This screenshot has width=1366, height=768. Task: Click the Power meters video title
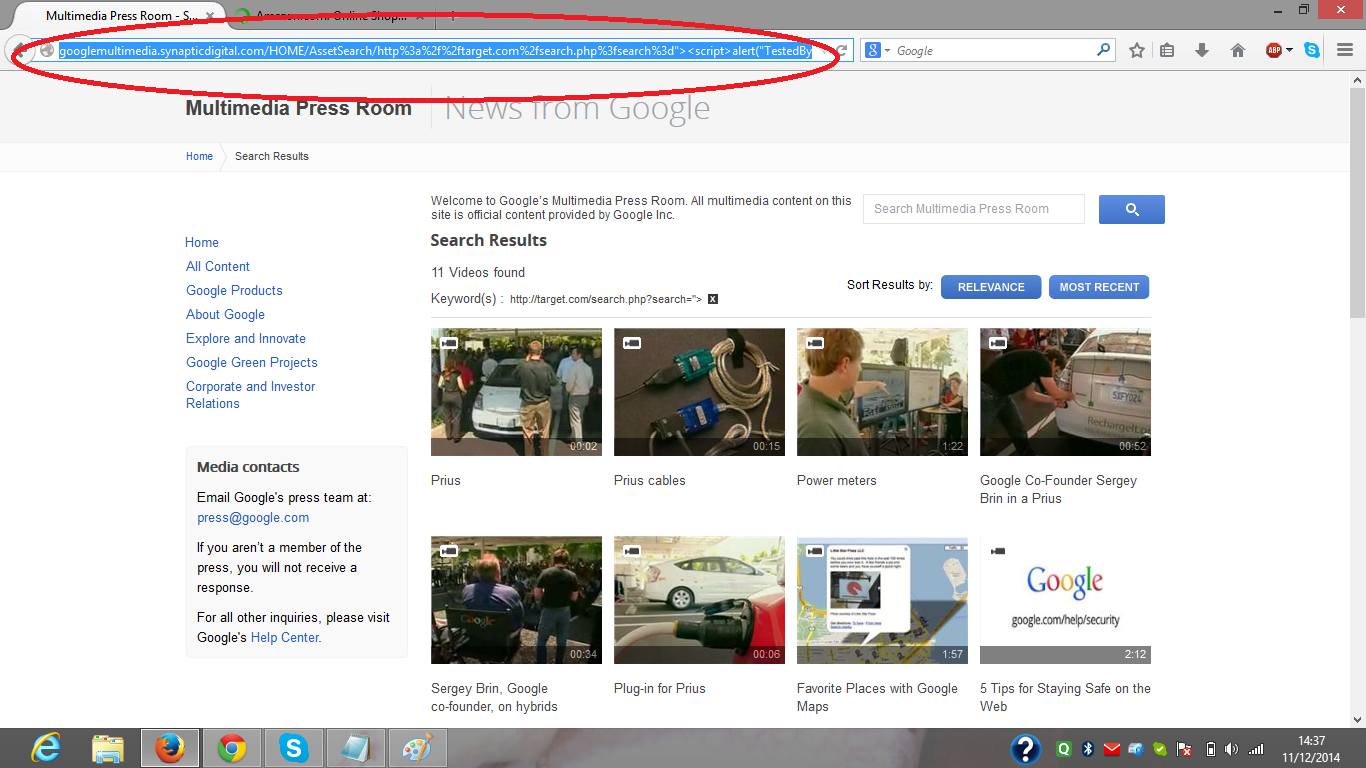click(x=837, y=480)
